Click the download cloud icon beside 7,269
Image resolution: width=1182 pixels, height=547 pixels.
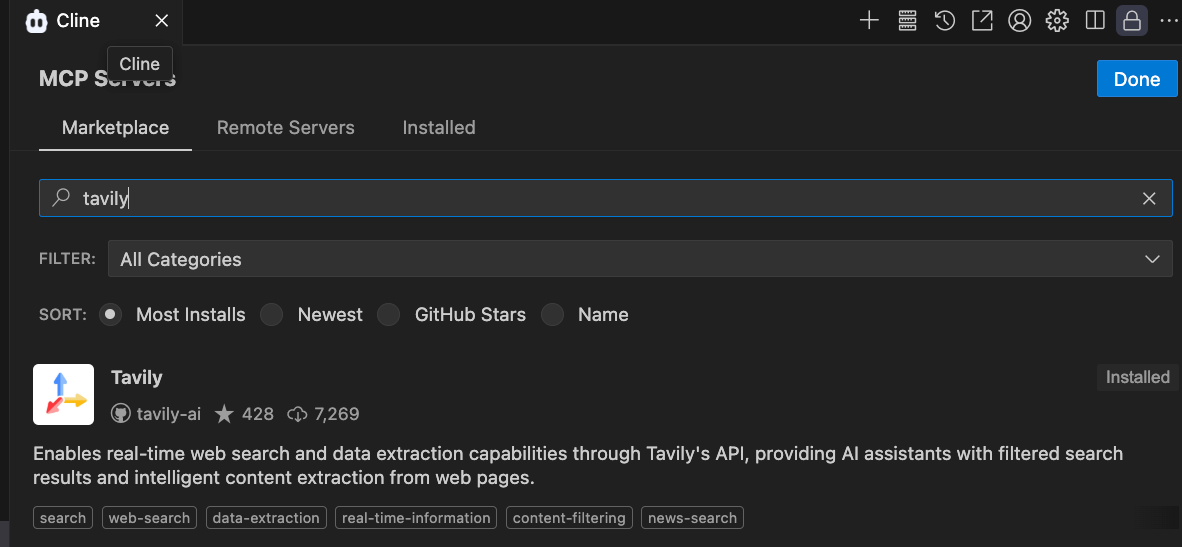pos(298,414)
